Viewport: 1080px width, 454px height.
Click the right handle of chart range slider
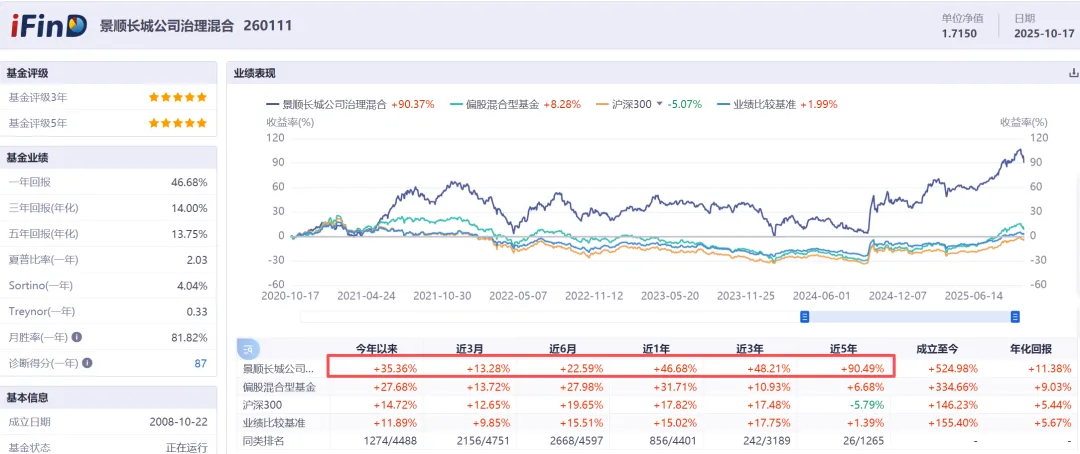[1015, 317]
